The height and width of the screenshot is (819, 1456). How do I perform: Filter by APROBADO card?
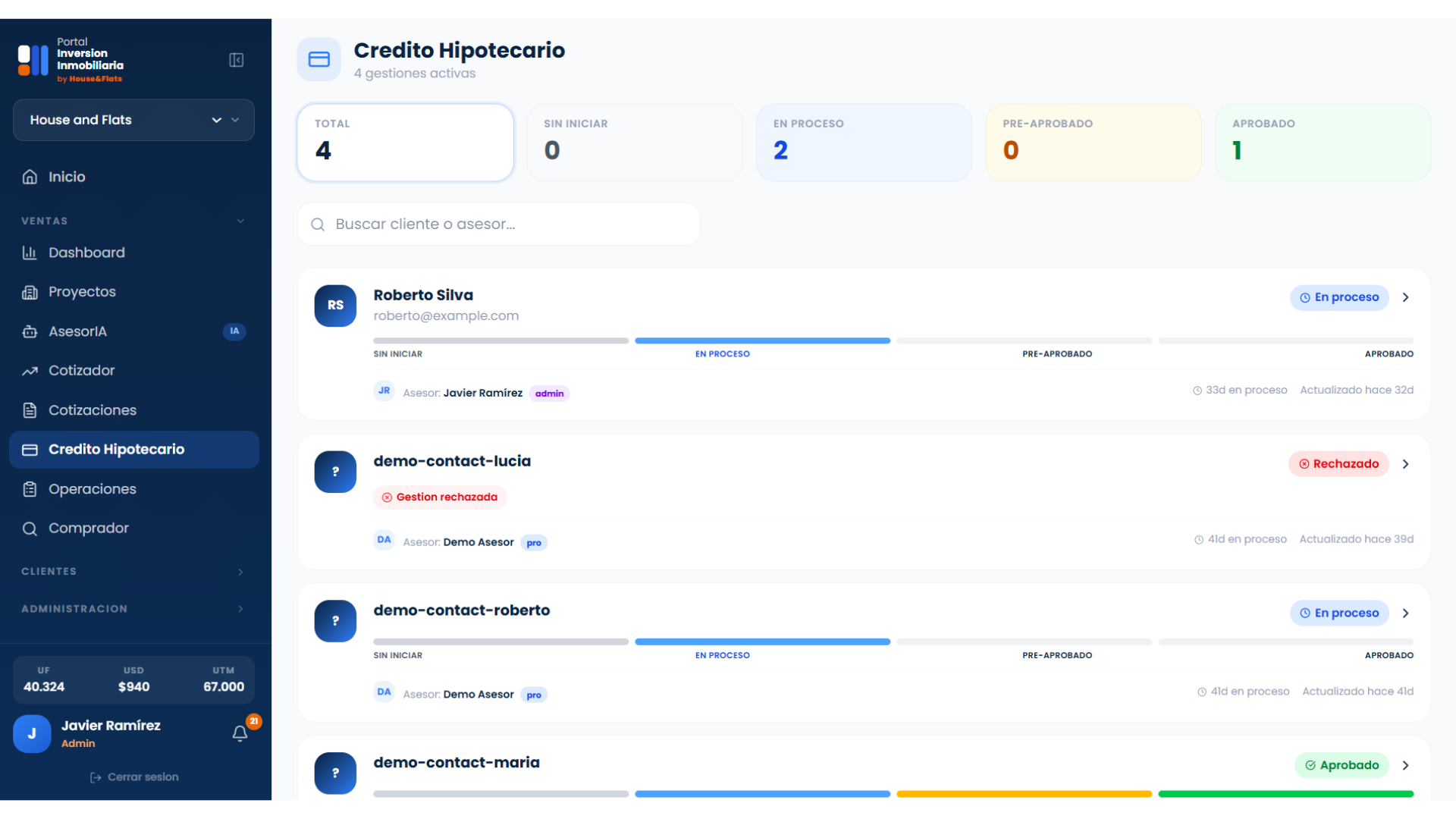[x=1323, y=143]
